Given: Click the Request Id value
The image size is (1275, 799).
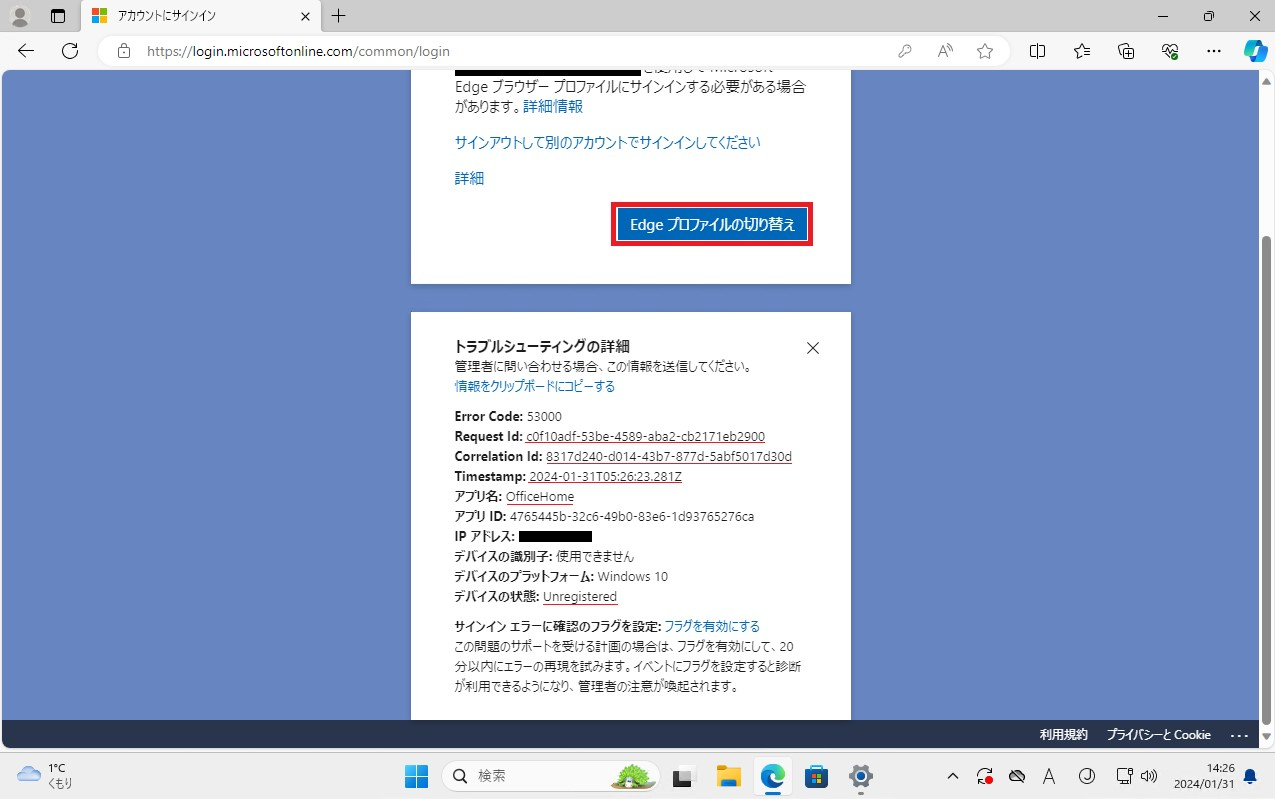Looking at the screenshot, I should tap(645, 436).
